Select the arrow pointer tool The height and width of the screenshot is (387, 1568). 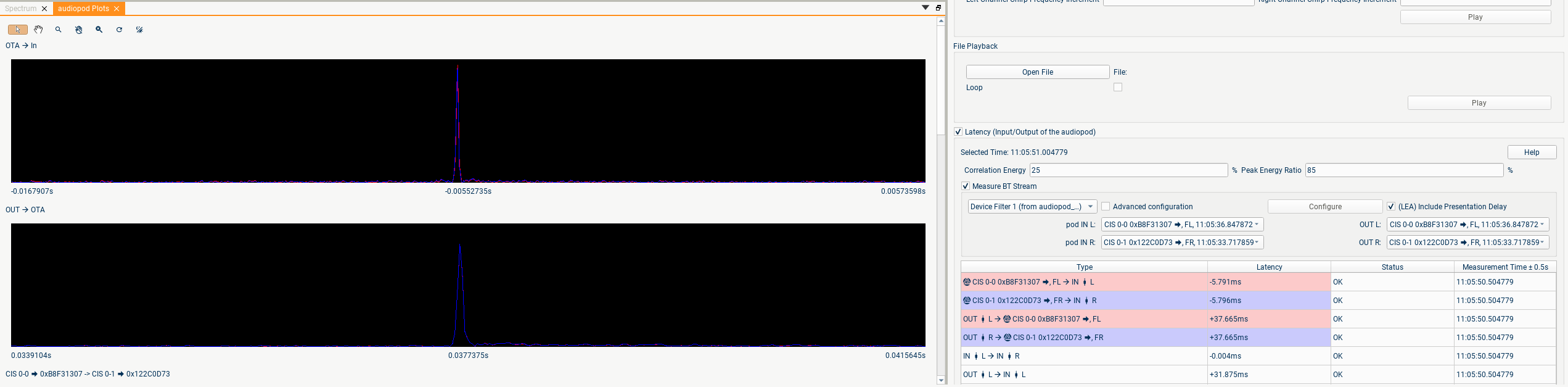click(x=17, y=30)
